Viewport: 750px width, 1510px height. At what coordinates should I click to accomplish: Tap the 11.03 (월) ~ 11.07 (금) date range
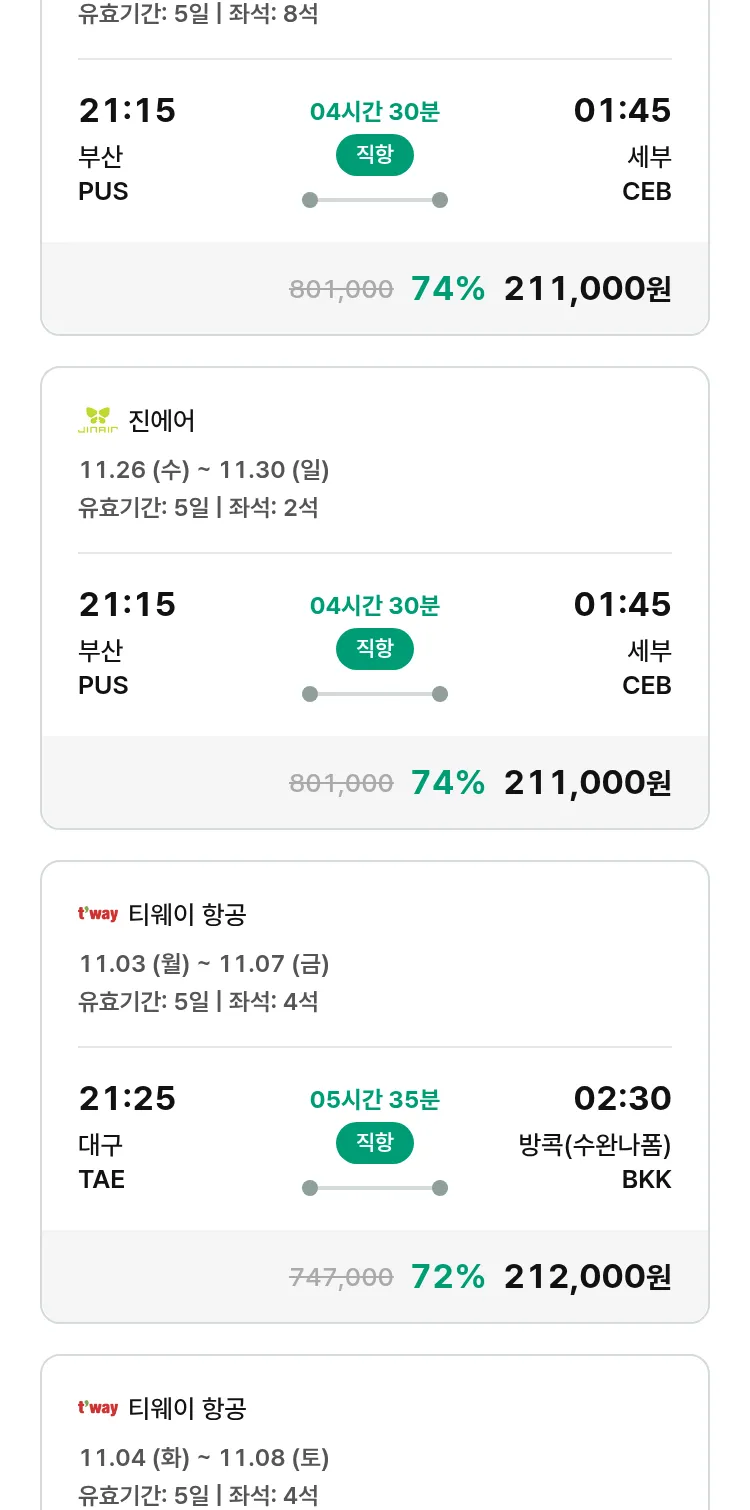[204, 964]
